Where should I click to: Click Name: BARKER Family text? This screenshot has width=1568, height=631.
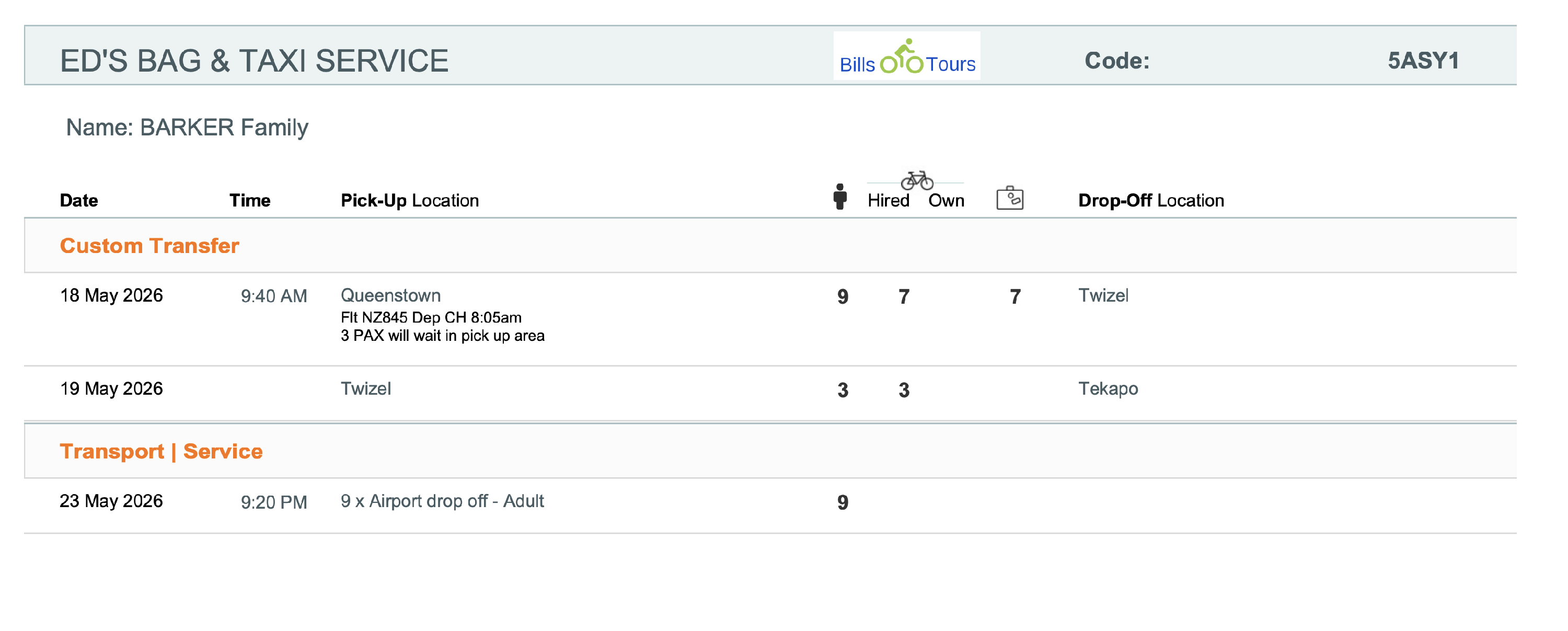[x=187, y=127]
